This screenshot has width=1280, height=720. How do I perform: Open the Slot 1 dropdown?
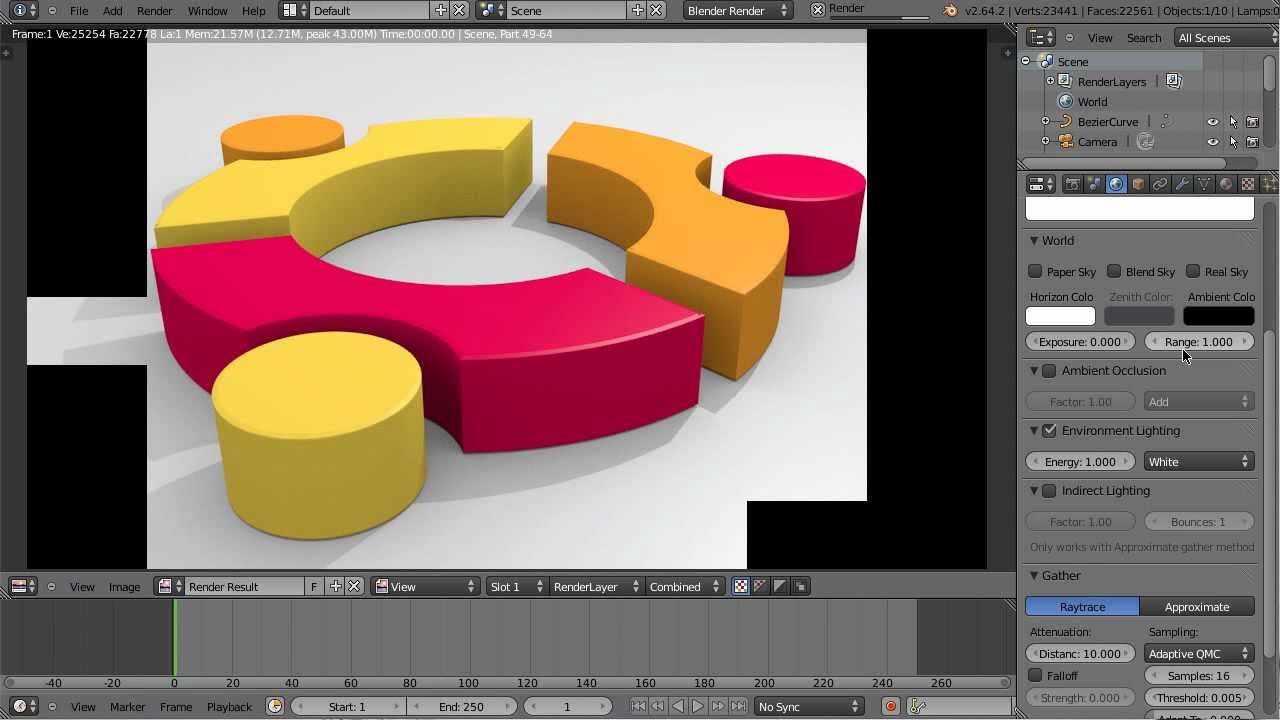[516, 586]
